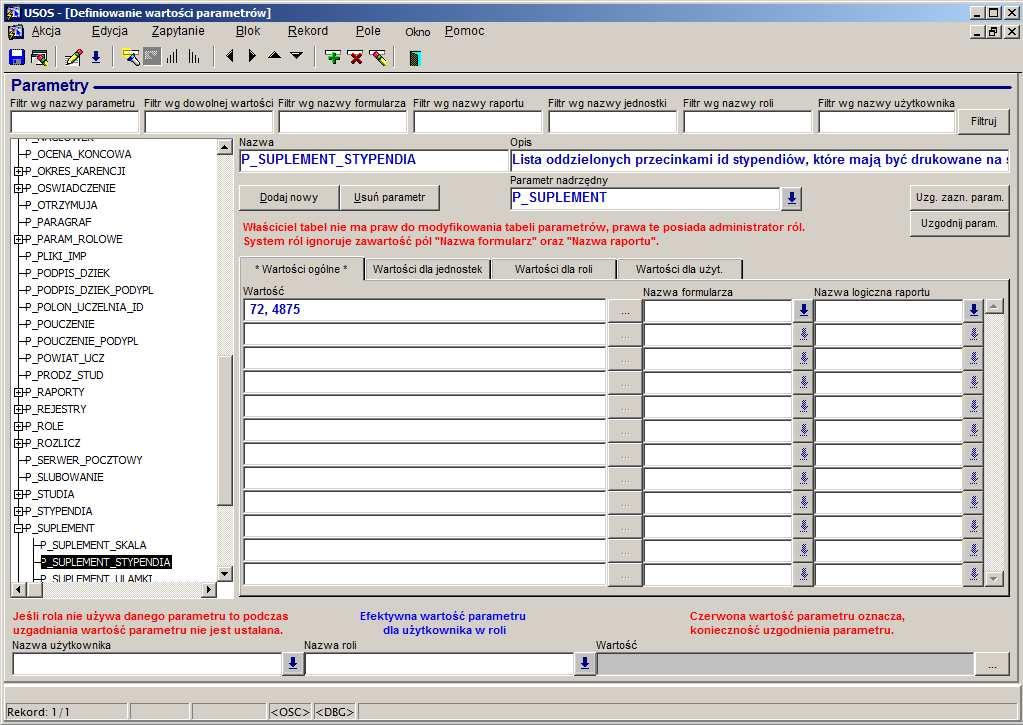Click the descending sort bars icon
This screenshot has height=725, width=1023.
click(x=194, y=57)
